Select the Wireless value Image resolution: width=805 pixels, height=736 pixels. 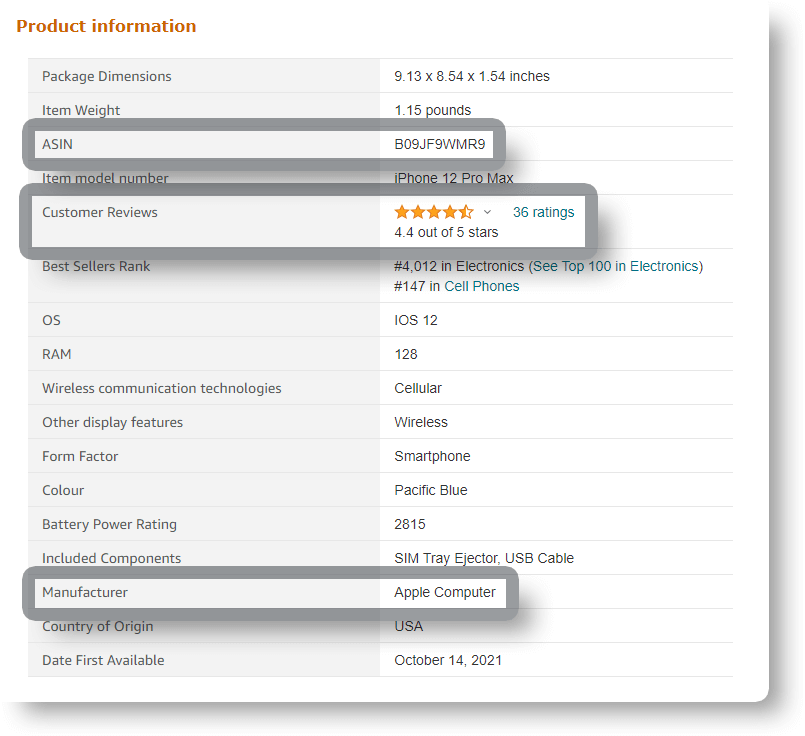[x=421, y=422]
